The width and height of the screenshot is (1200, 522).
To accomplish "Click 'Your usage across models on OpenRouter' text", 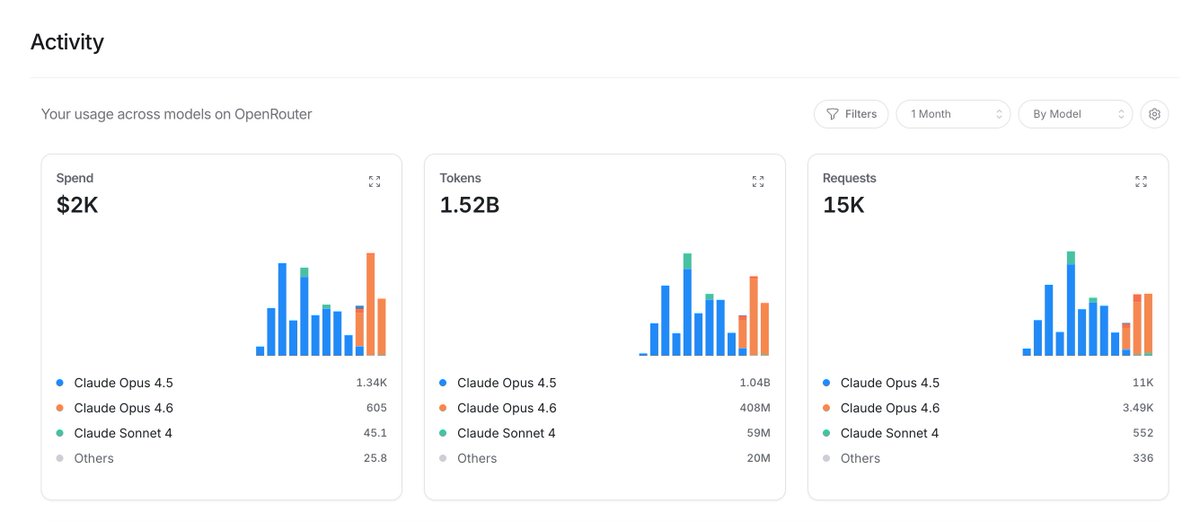I will [x=176, y=114].
